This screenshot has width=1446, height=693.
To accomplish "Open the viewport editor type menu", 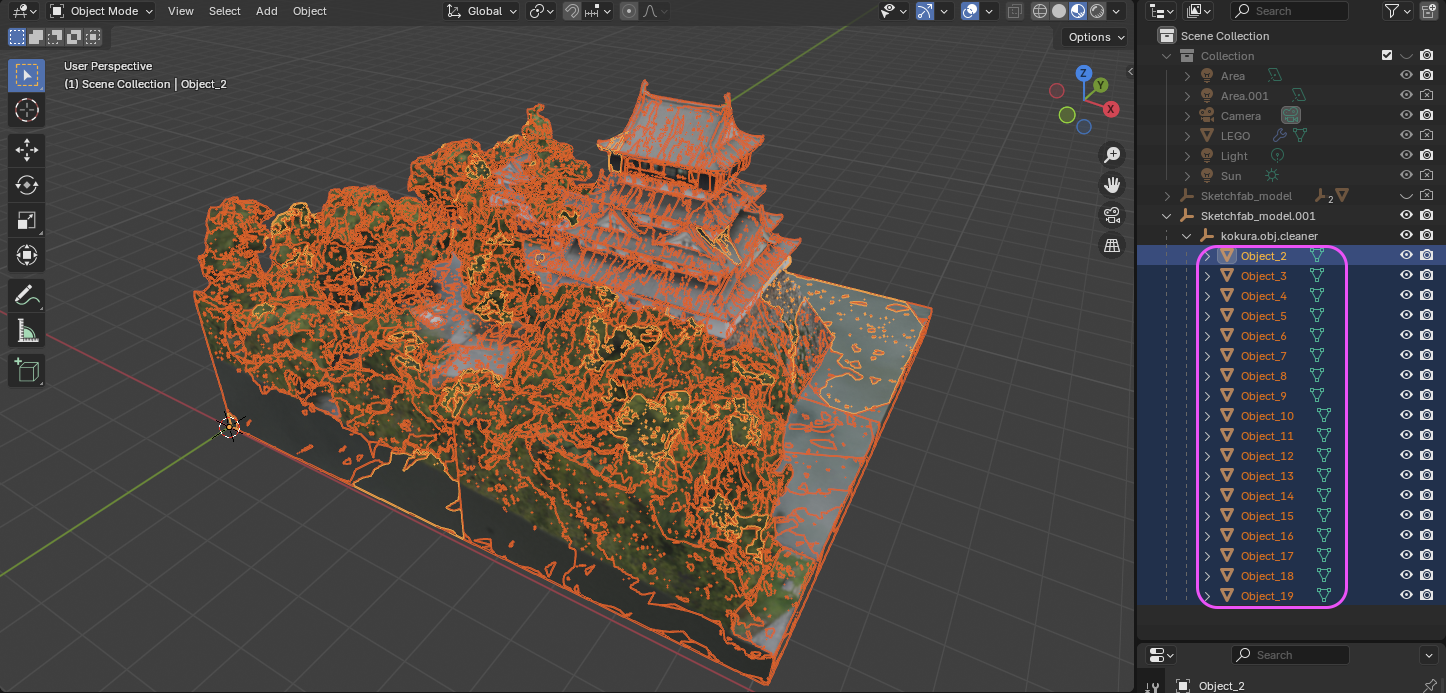I will click(x=24, y=11).
